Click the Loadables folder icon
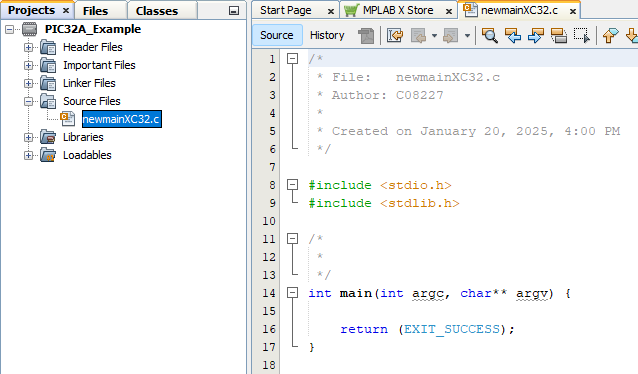 48,155
